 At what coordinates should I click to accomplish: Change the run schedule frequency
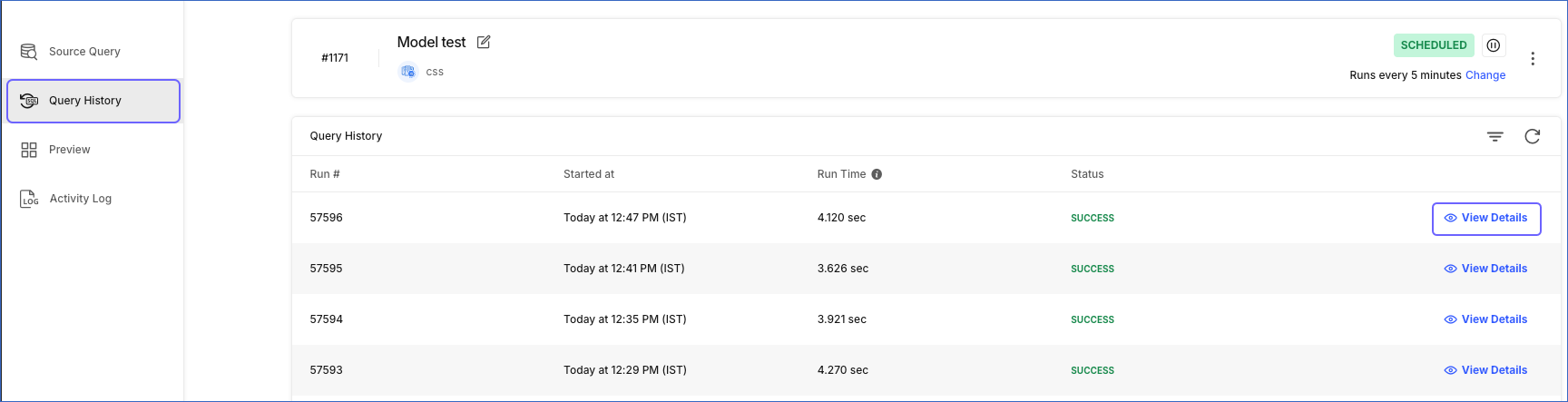pos(1485,75)
